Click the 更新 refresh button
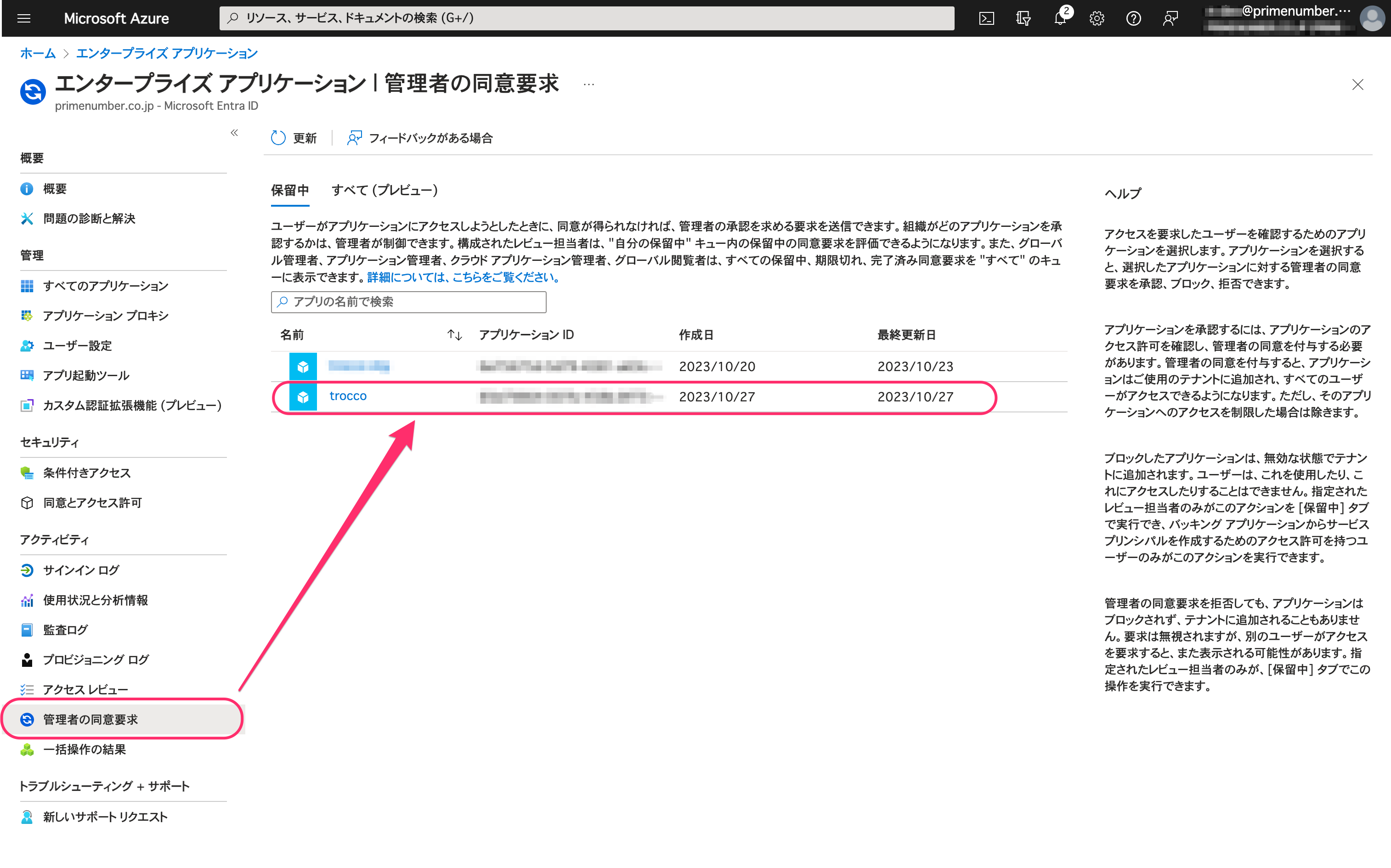The width and height of the screenshot is (1391, 868). pos(294,138)
